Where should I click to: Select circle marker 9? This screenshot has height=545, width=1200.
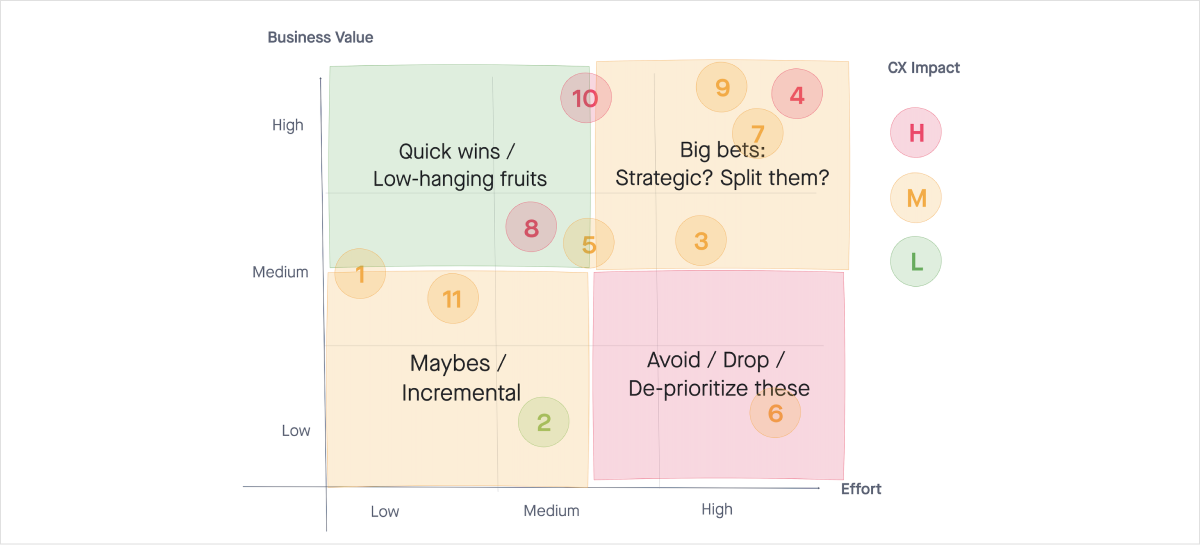click(x=722, y=88)
